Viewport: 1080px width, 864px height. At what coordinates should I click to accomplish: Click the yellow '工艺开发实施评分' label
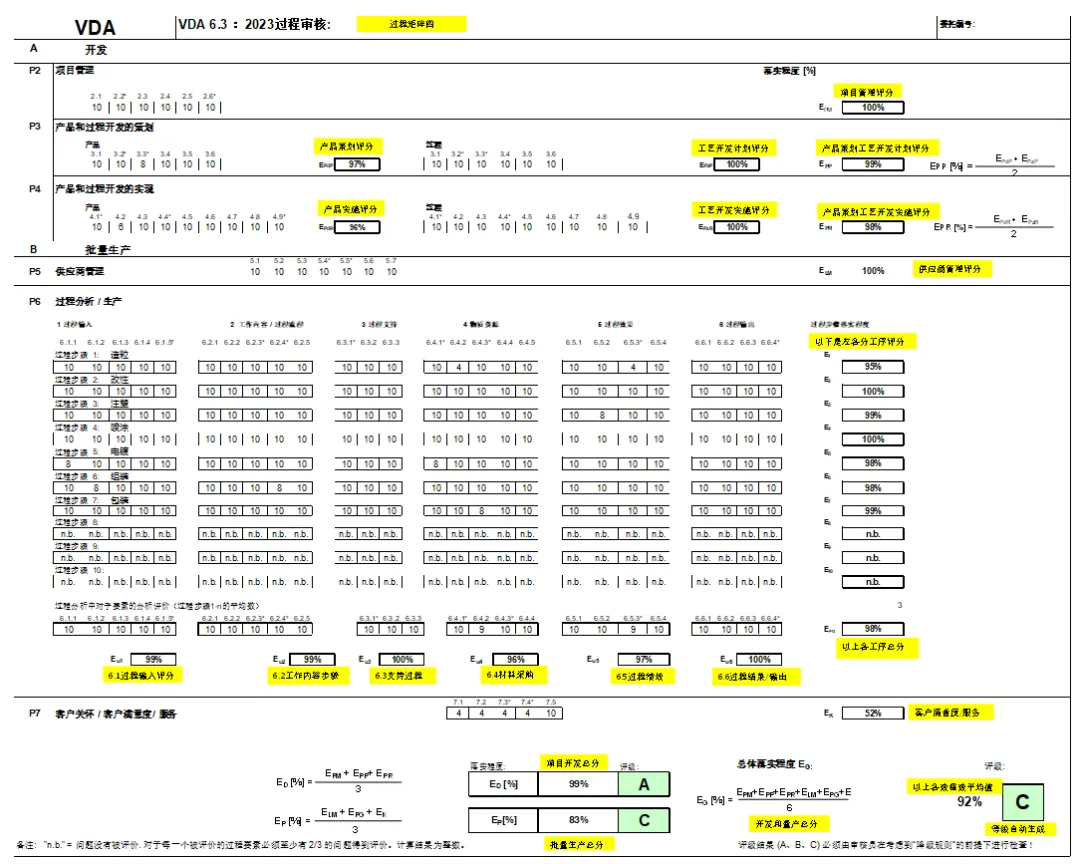pos(734,209)
